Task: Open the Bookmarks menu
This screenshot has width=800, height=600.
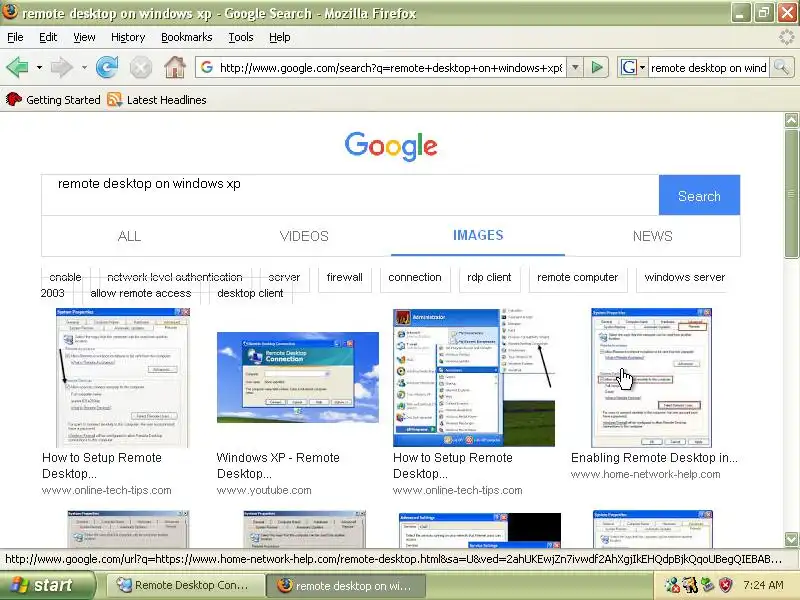Action: tap(186, 37)
